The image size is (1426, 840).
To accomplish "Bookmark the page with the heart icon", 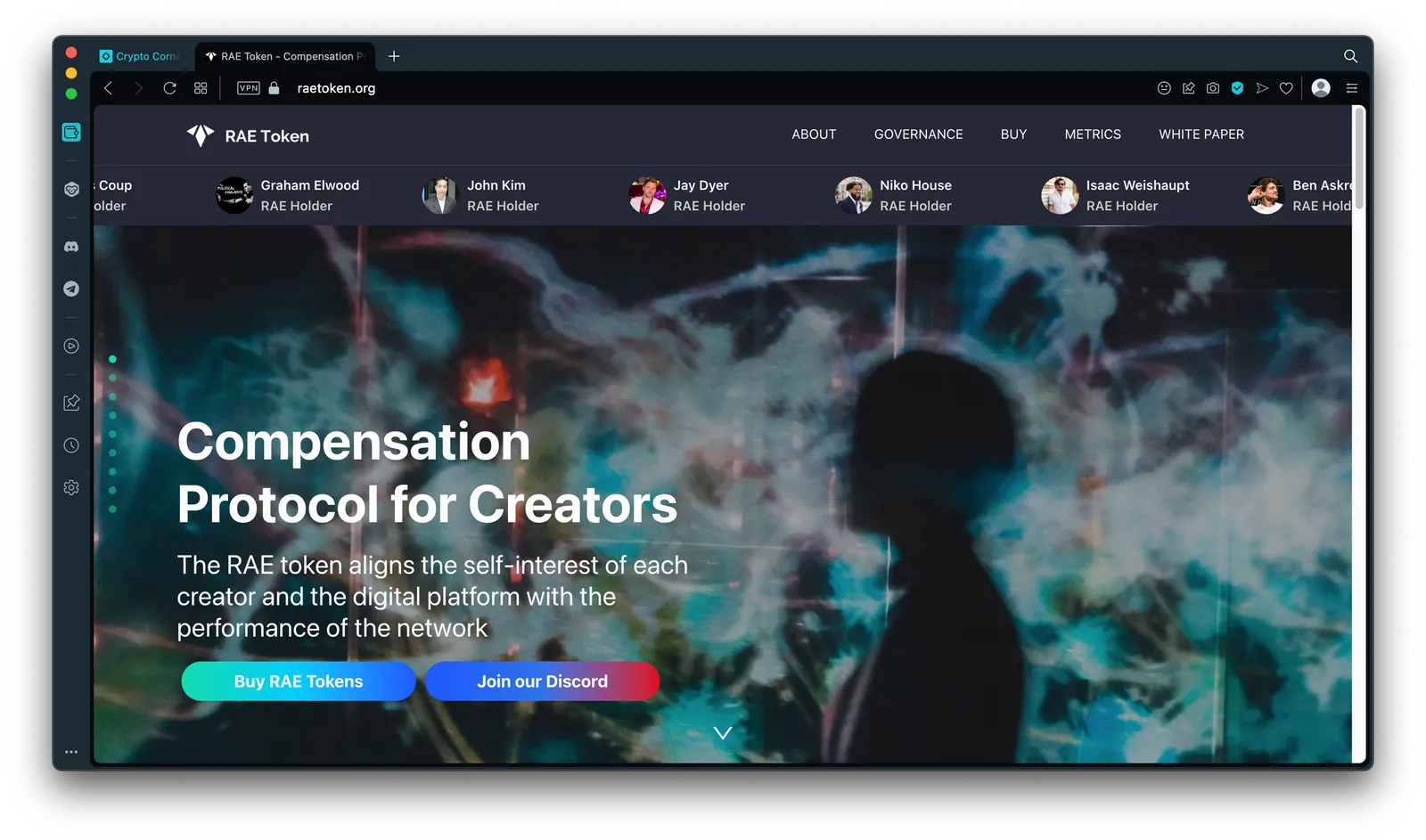I will [1286, 88].
